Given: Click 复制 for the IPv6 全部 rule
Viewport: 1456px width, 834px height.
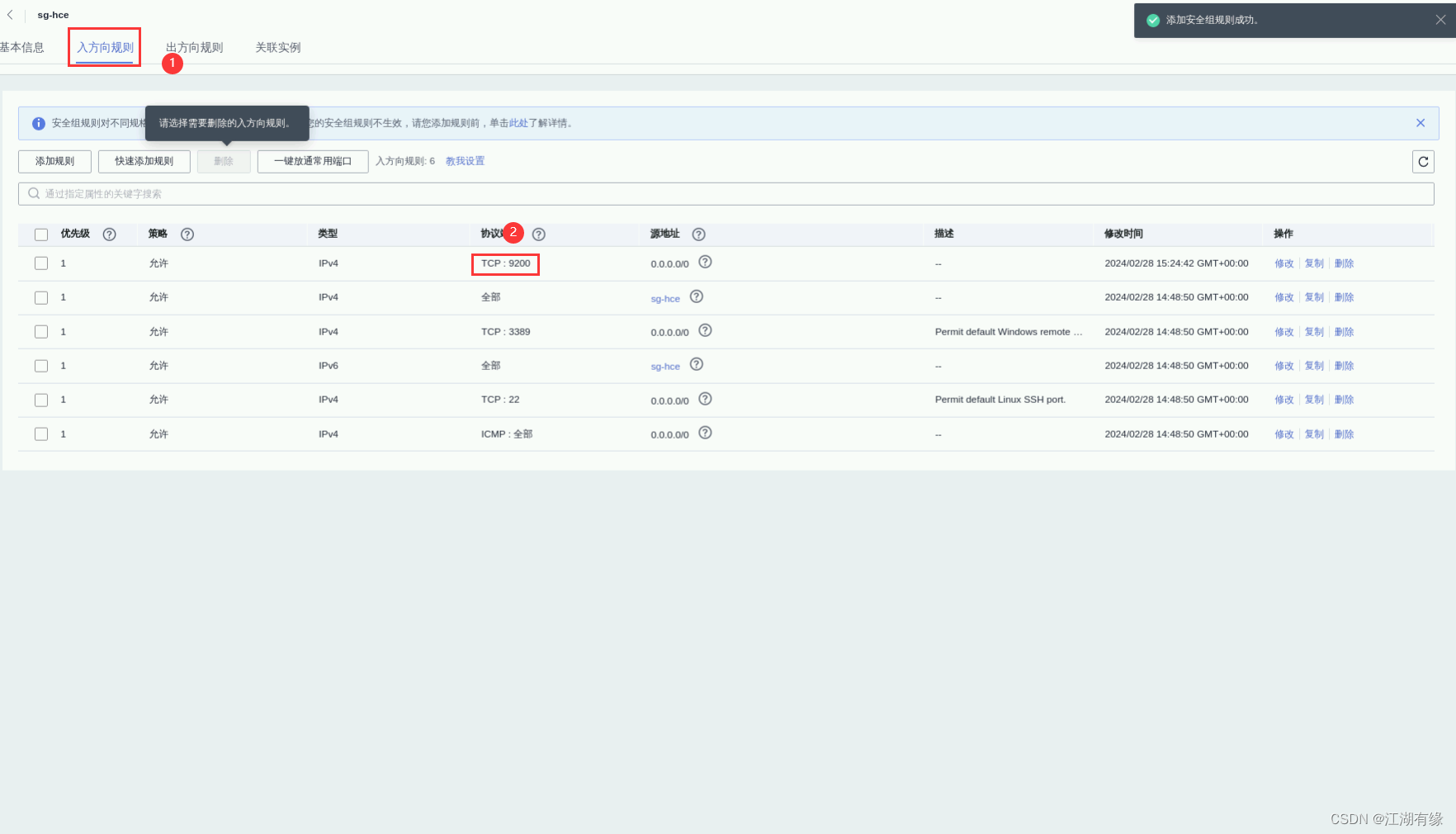Looking at the screenshot, I should (1314, 366).
